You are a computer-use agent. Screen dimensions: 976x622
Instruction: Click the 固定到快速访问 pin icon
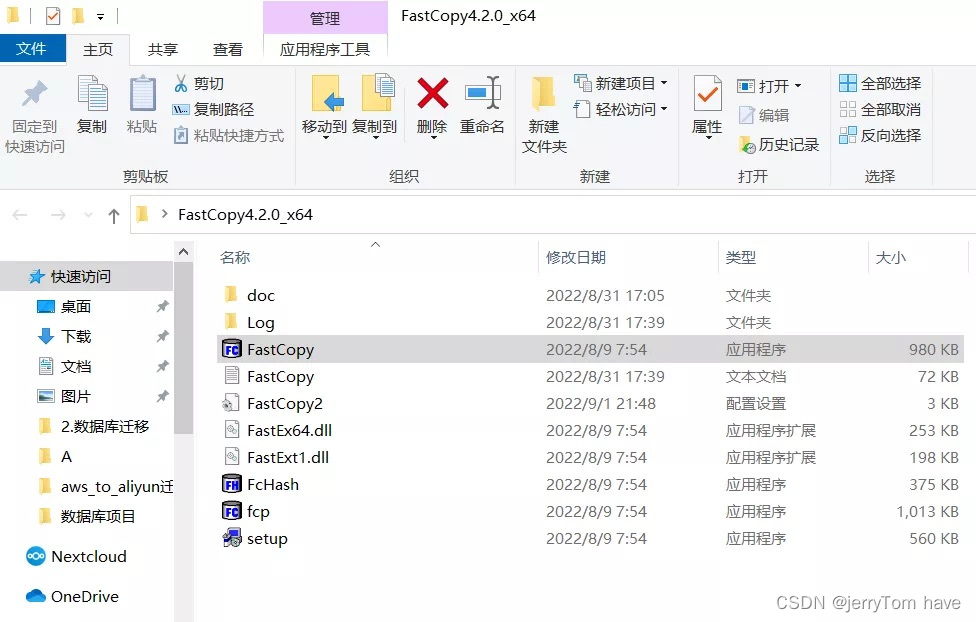35,94
